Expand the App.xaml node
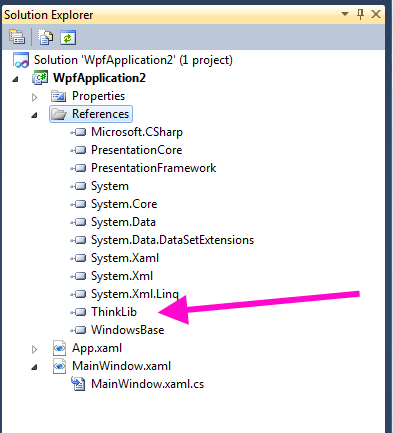Viewport: 393px width, 433px height. pyautogui.click(x=34, y=349)
